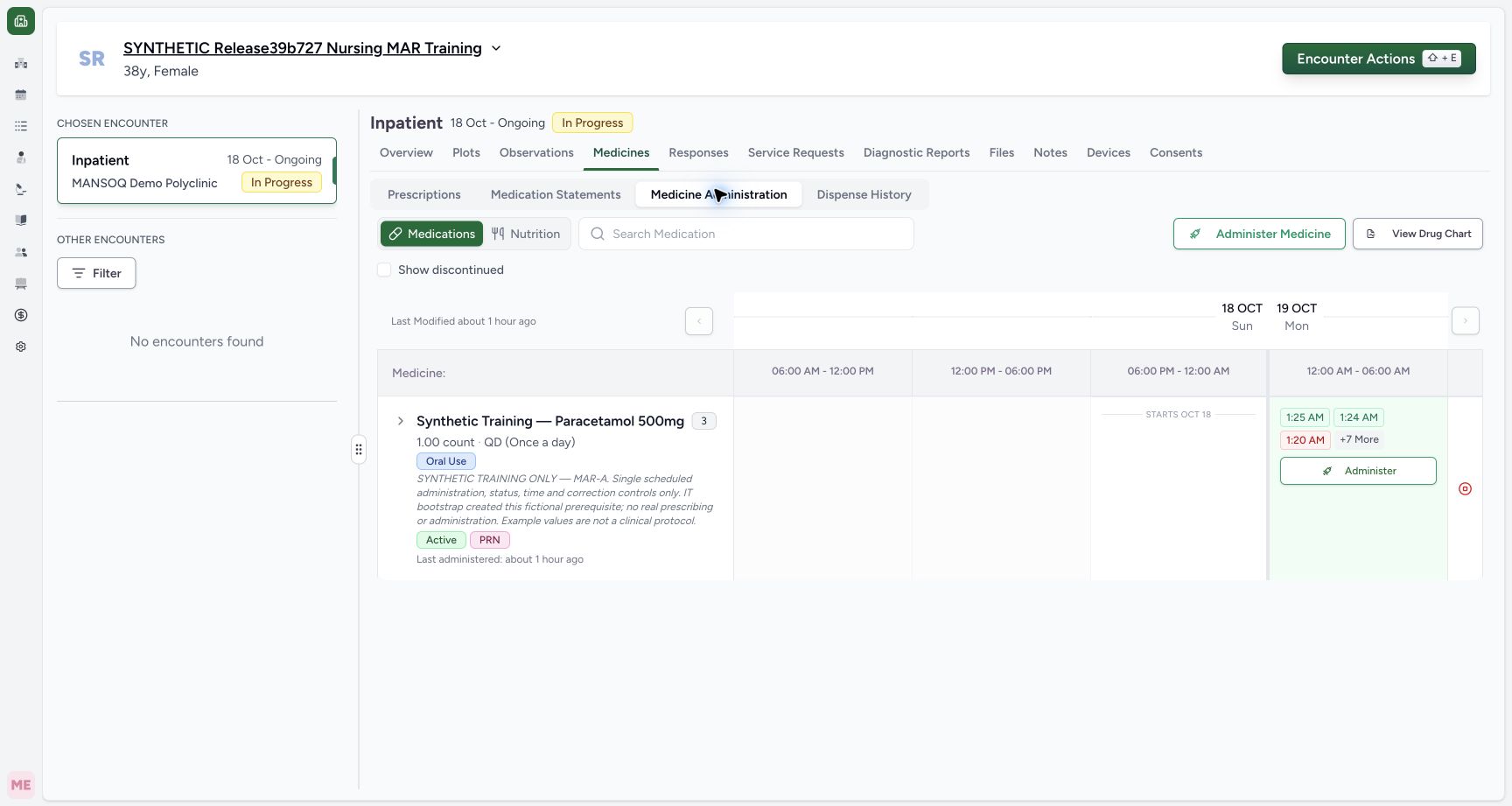
Task: Click the Administer Medicine button
Action: tap(1259, 234)
